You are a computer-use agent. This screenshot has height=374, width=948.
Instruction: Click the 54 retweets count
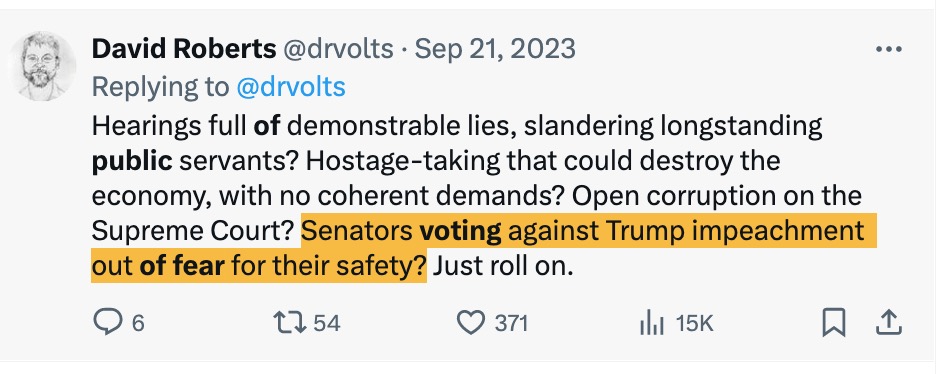tap(327, 323)
